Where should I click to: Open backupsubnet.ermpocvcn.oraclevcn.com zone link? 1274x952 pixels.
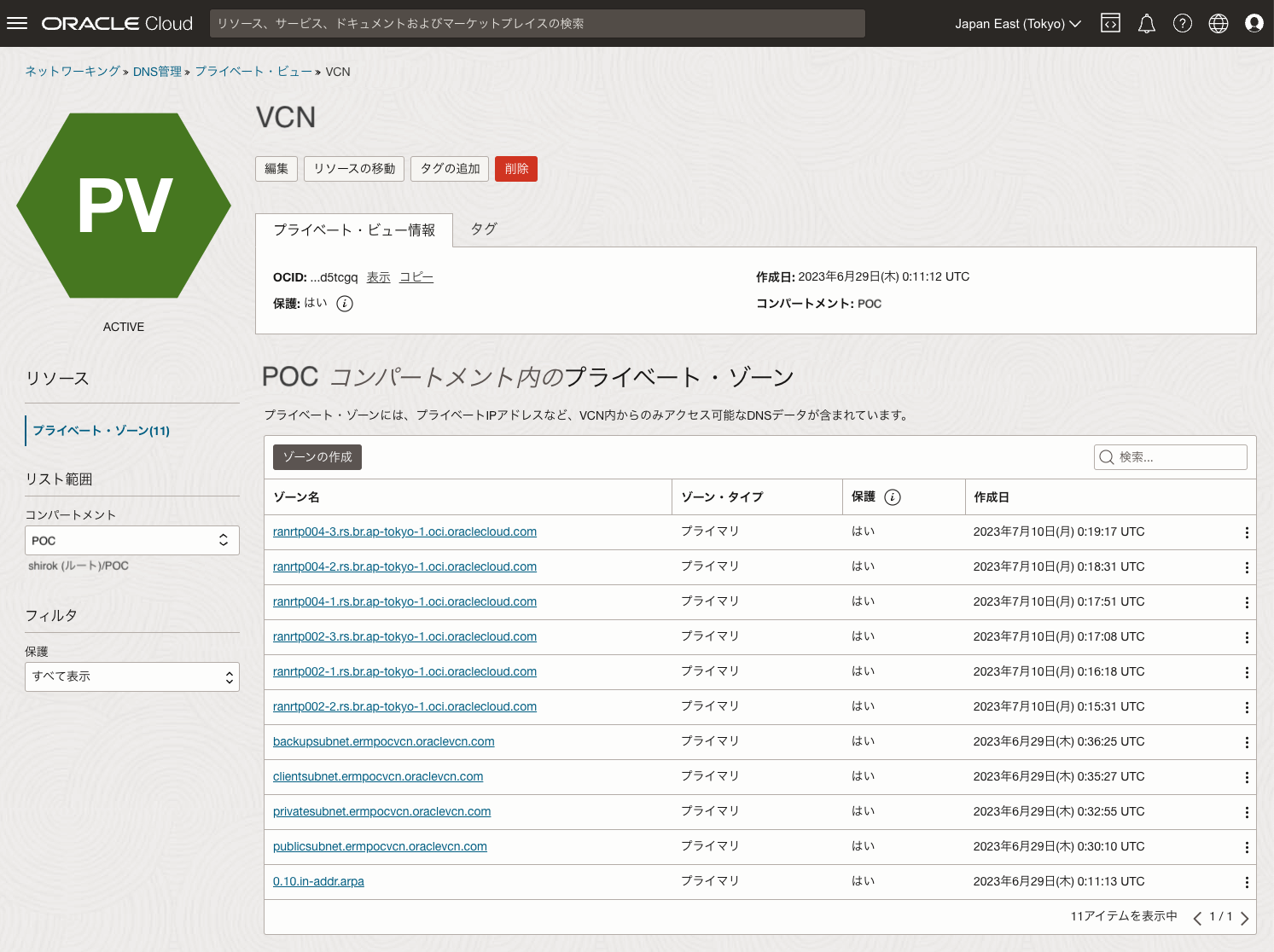click(384, 741)
